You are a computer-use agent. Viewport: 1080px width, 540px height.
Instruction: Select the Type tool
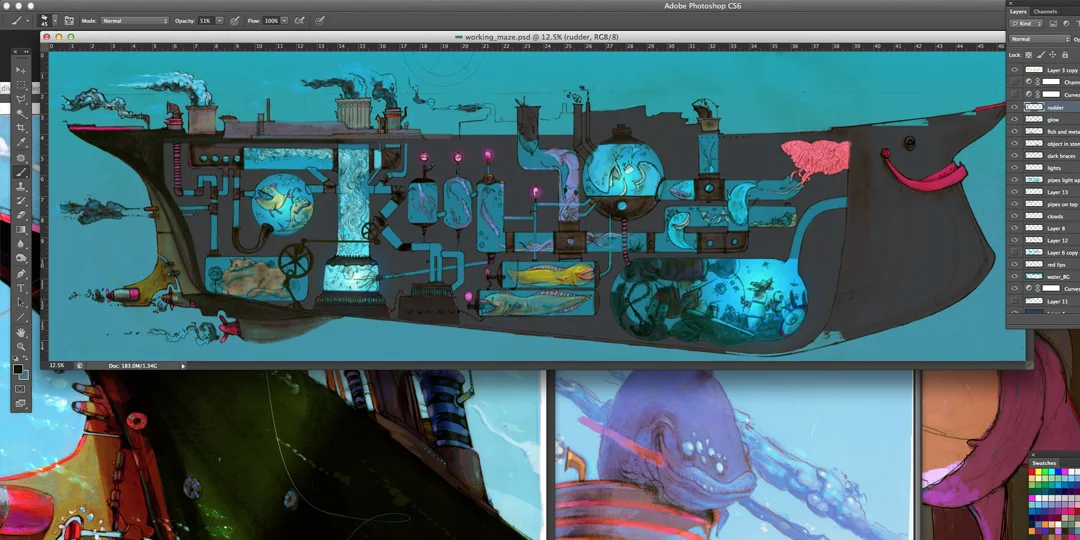(x=21, y=288)
